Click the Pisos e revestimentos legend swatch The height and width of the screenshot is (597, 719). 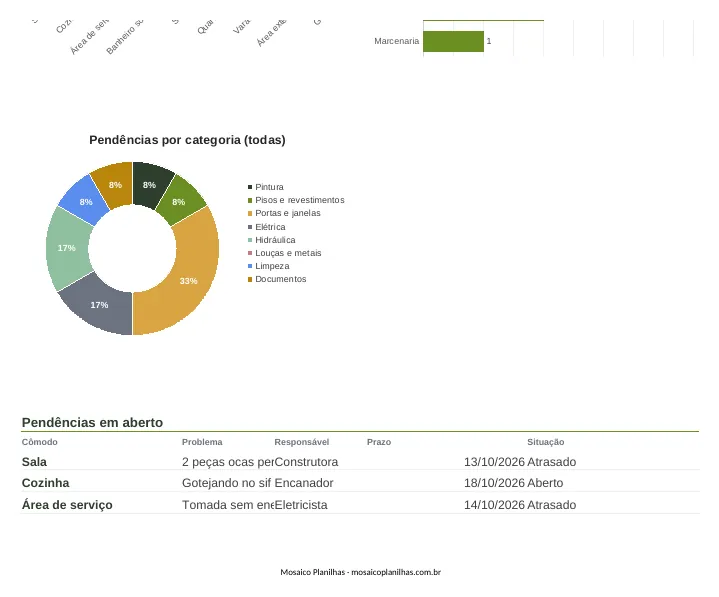[250, 200]
